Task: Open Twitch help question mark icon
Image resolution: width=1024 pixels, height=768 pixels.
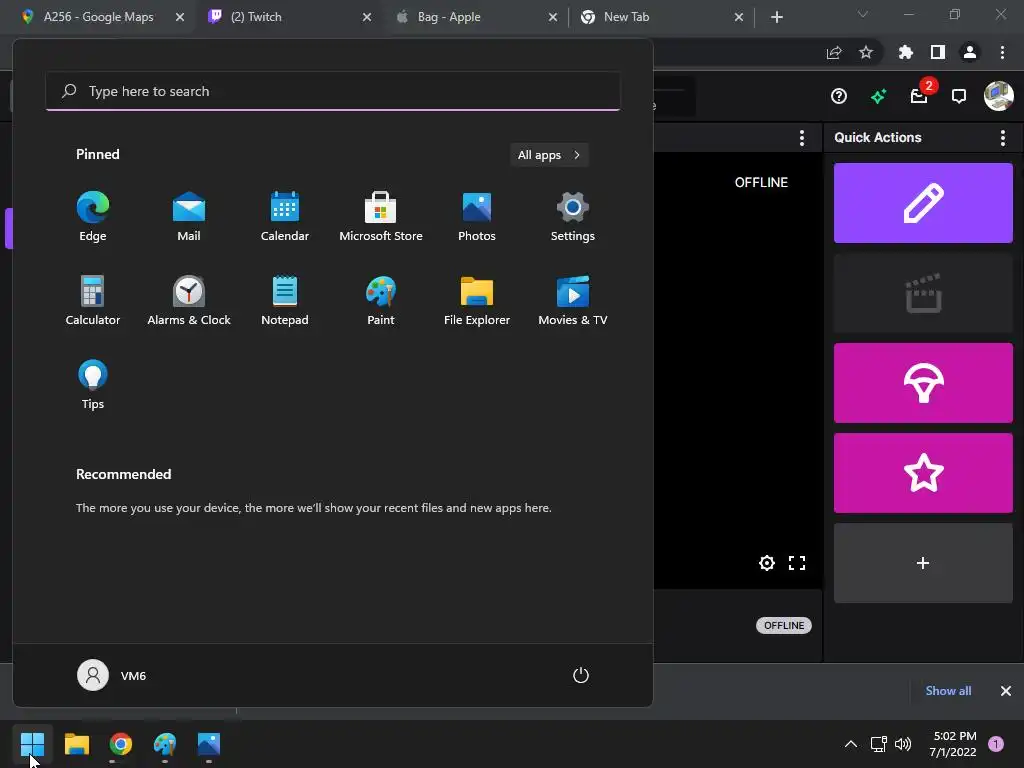Action: point(839,97)
